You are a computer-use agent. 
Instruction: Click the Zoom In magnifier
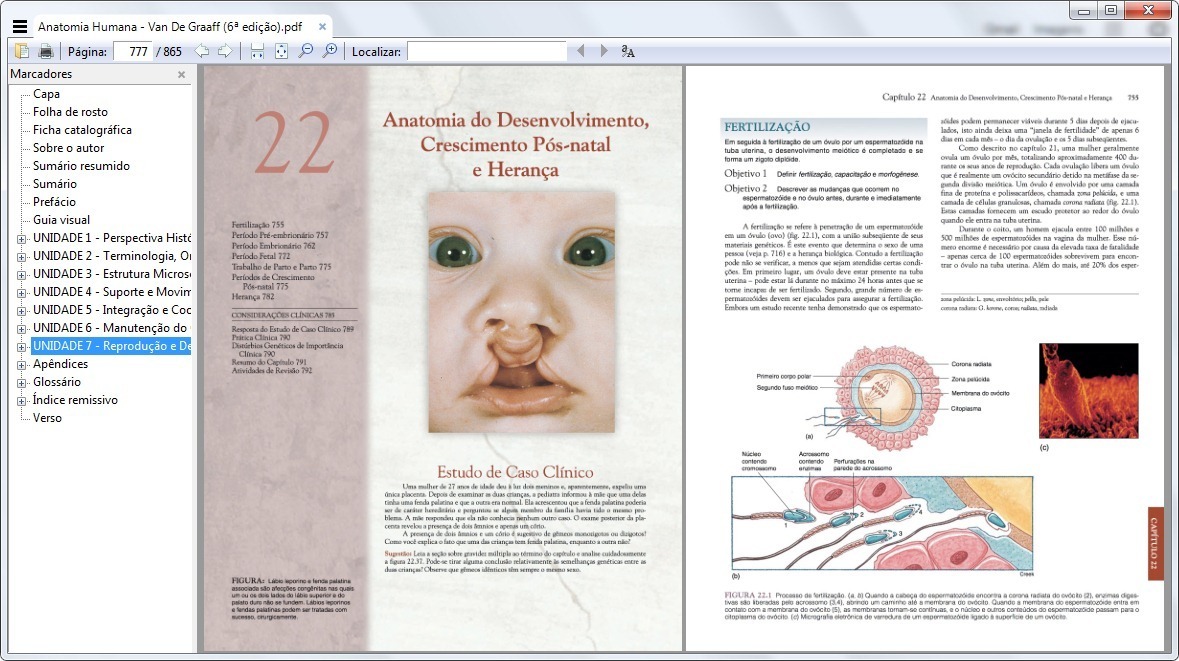(x=329, y=51)
